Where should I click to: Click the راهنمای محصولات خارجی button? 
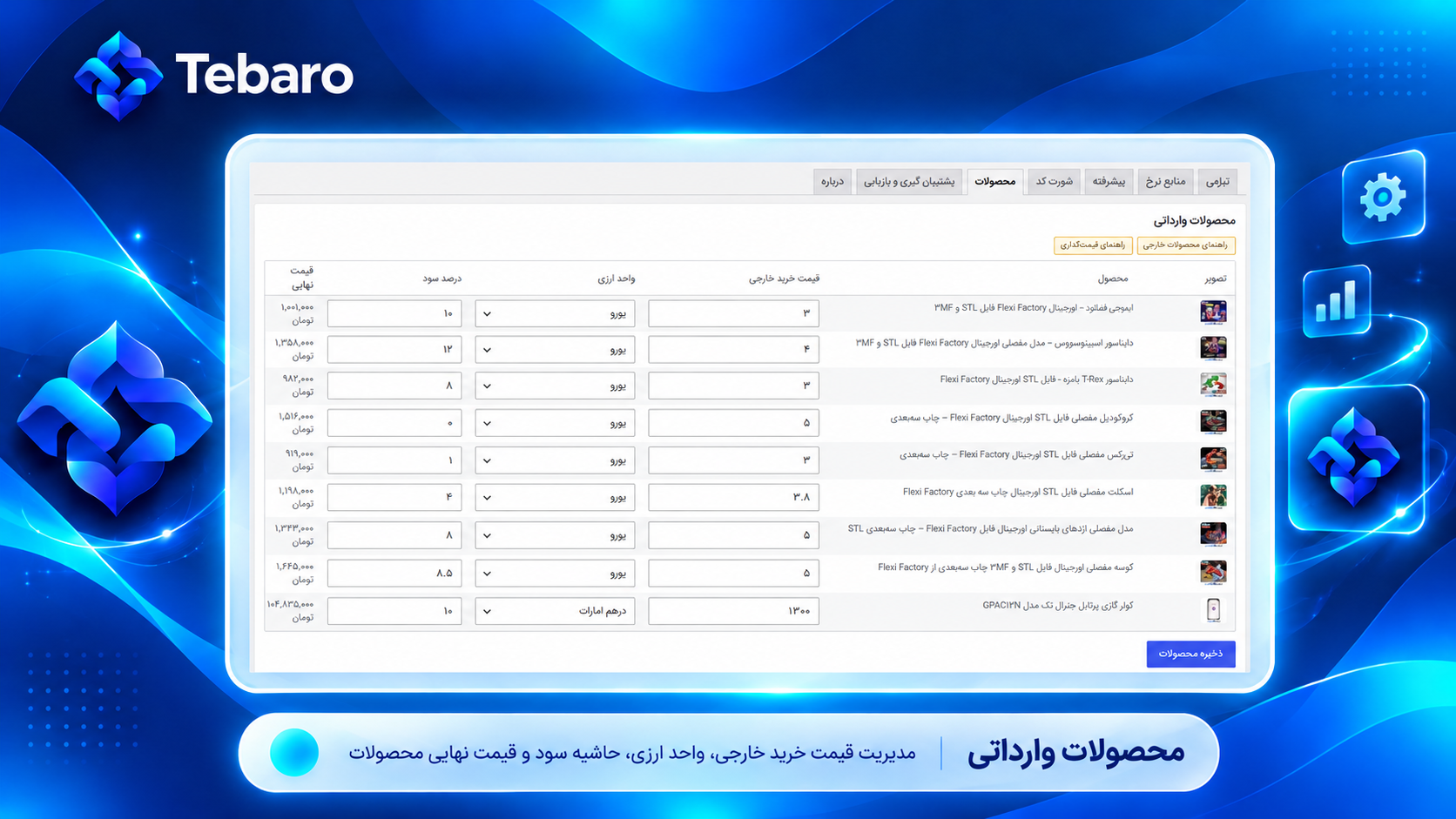point(1185,245)
